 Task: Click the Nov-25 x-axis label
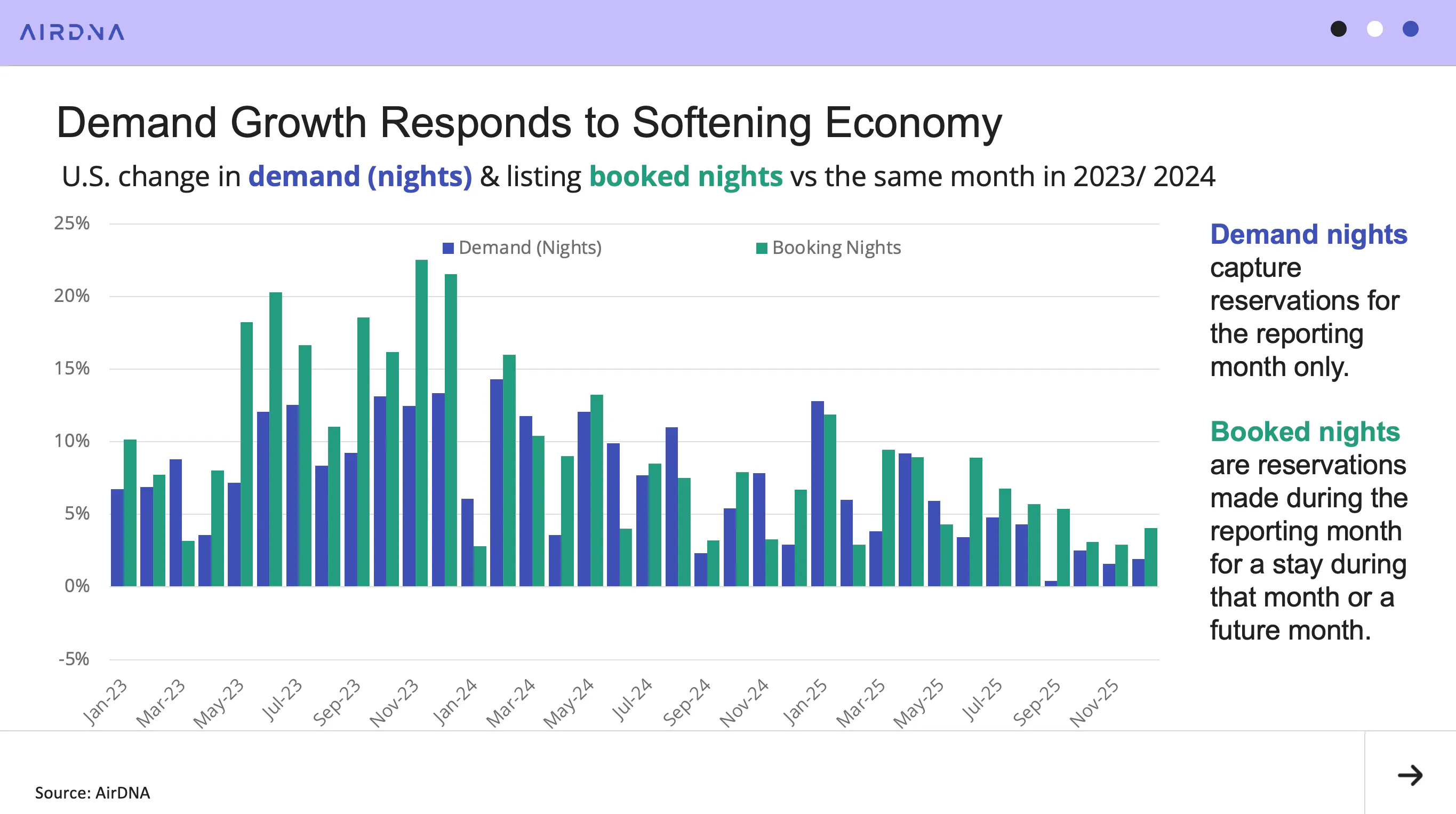click(1094, 703)
